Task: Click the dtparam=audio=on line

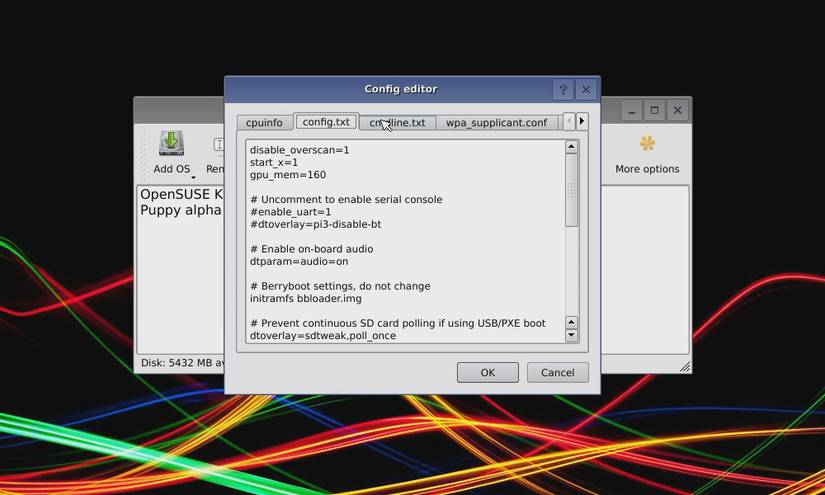Action: click(x=299, y=261)
